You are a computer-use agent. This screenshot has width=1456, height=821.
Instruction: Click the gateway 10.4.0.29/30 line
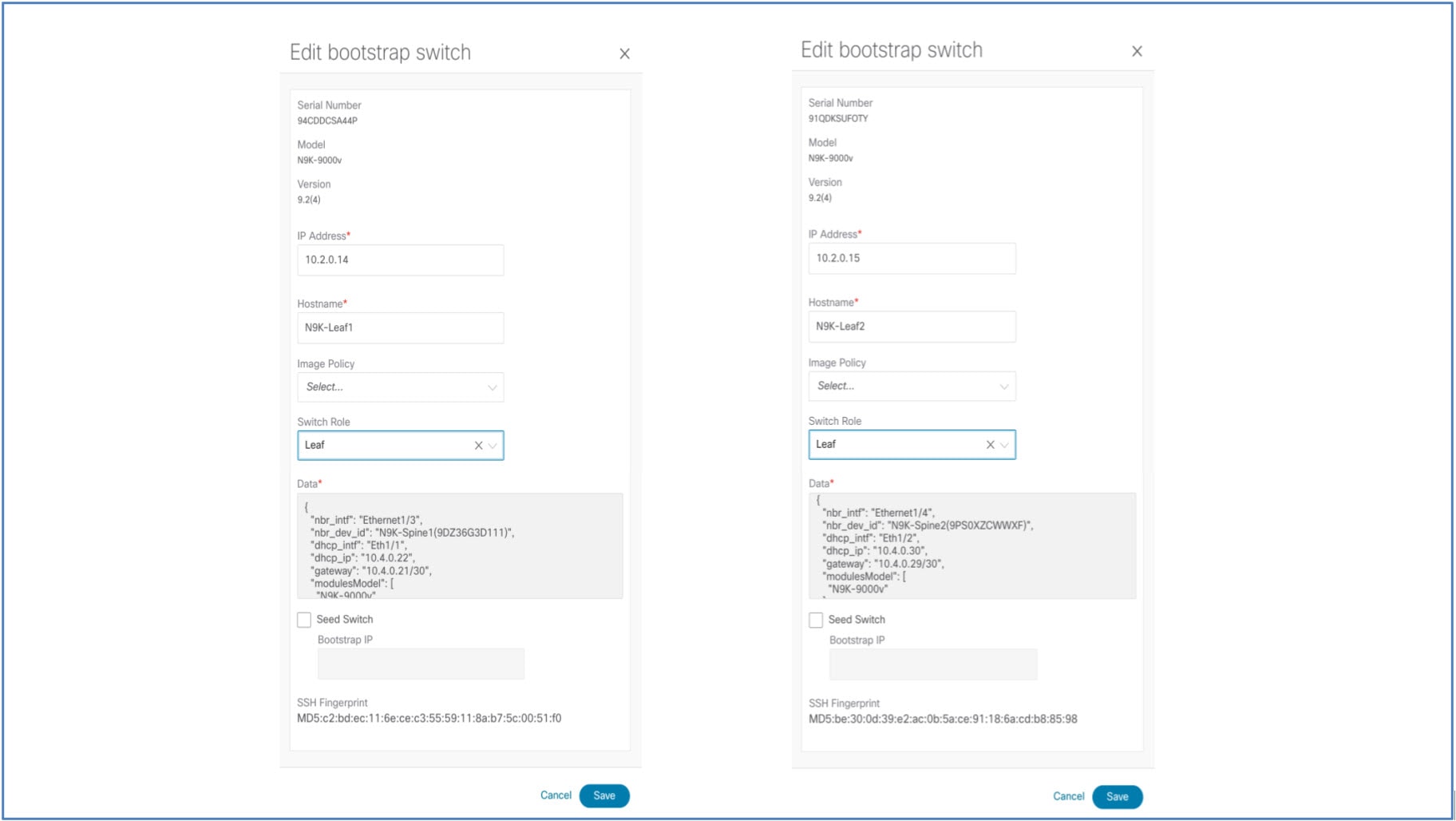coord(883,564)
